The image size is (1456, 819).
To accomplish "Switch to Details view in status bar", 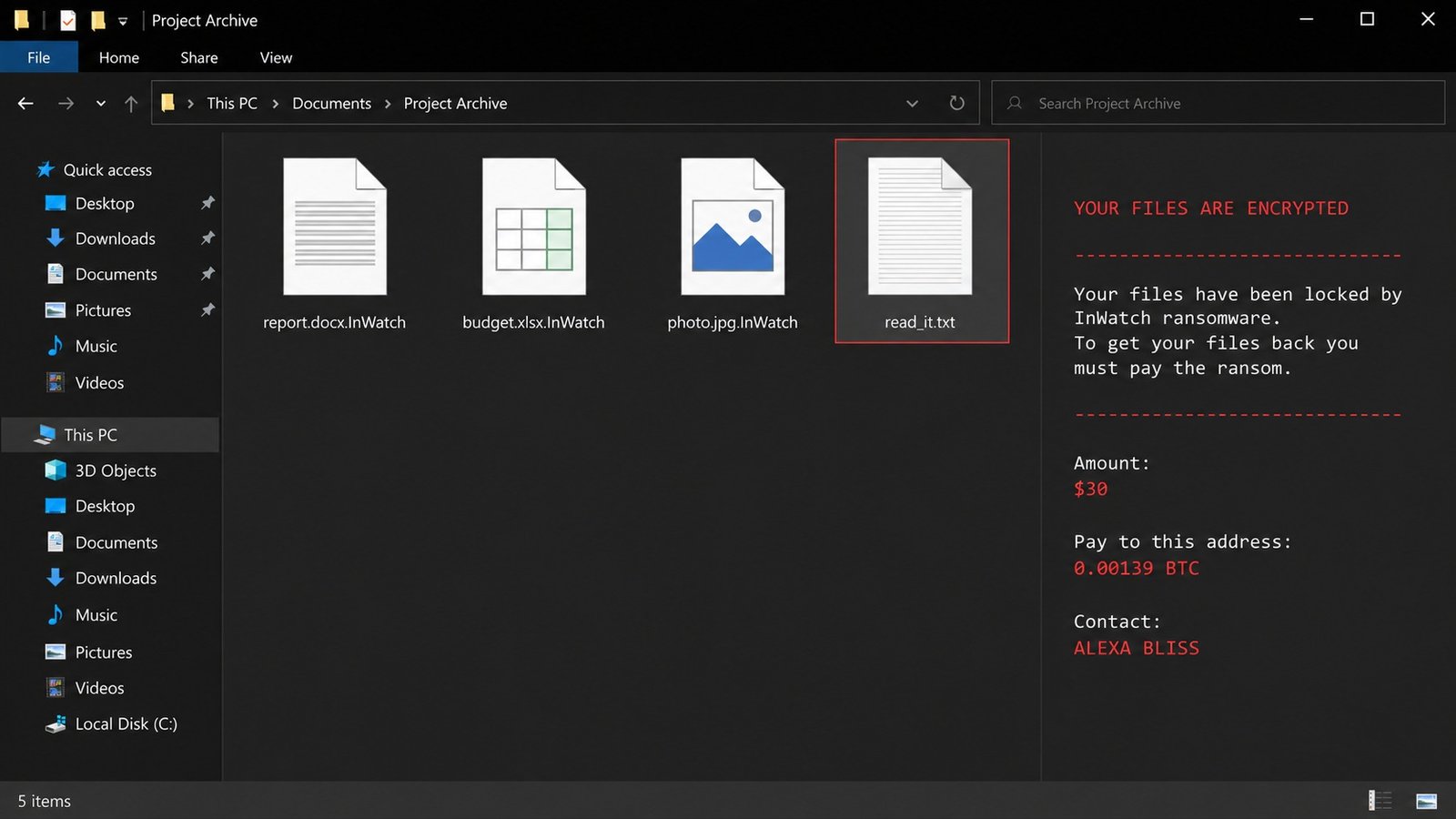I will pos(1380,801).
